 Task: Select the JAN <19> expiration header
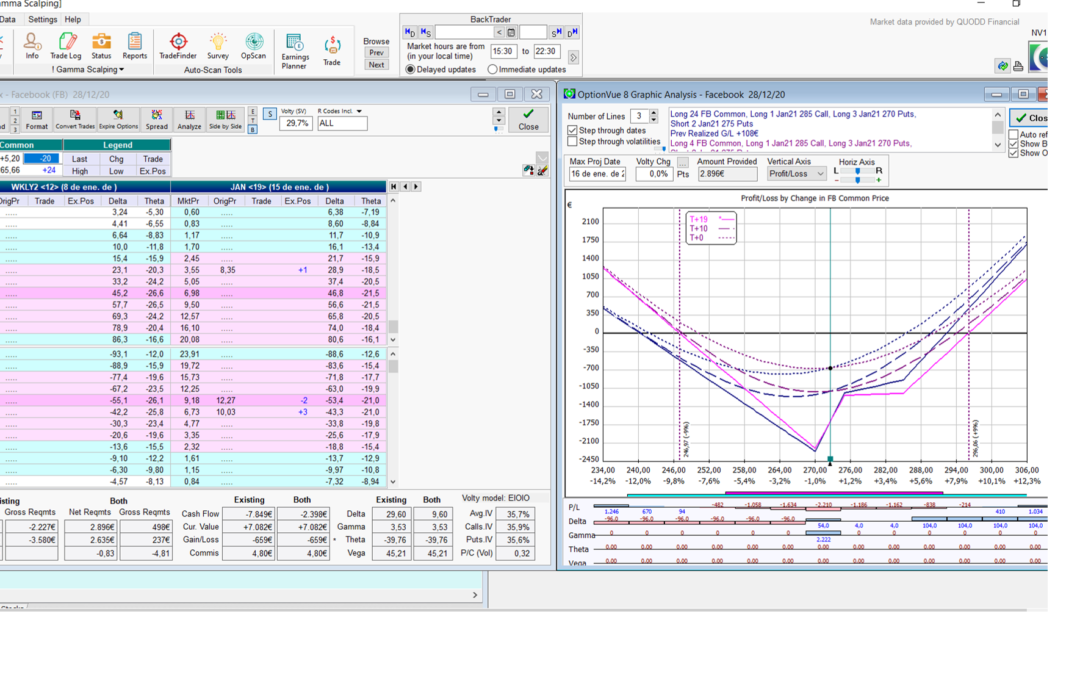click(278, 187)
